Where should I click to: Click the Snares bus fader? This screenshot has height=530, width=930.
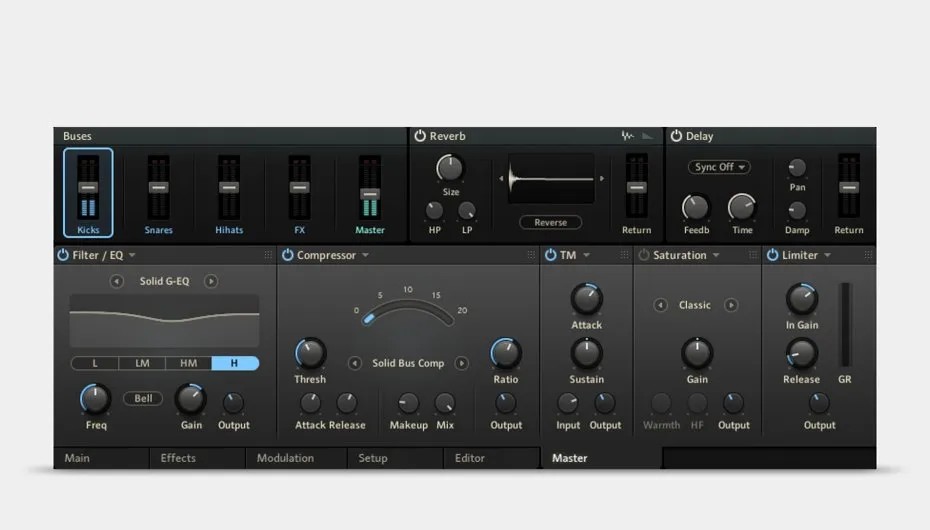[158, 188]
